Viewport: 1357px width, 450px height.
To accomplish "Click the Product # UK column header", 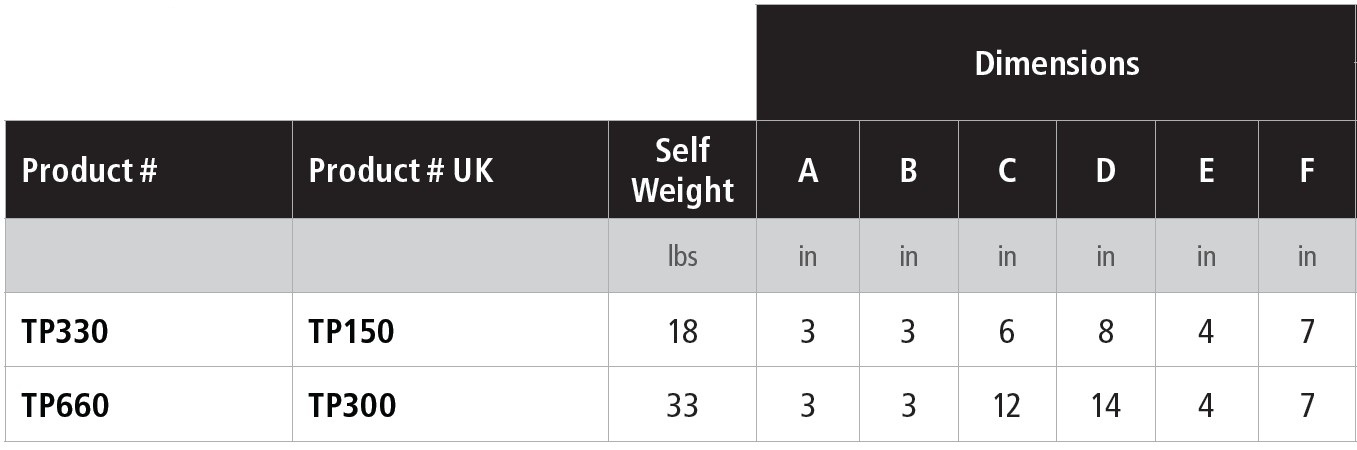I will click(x=401, y=171).
